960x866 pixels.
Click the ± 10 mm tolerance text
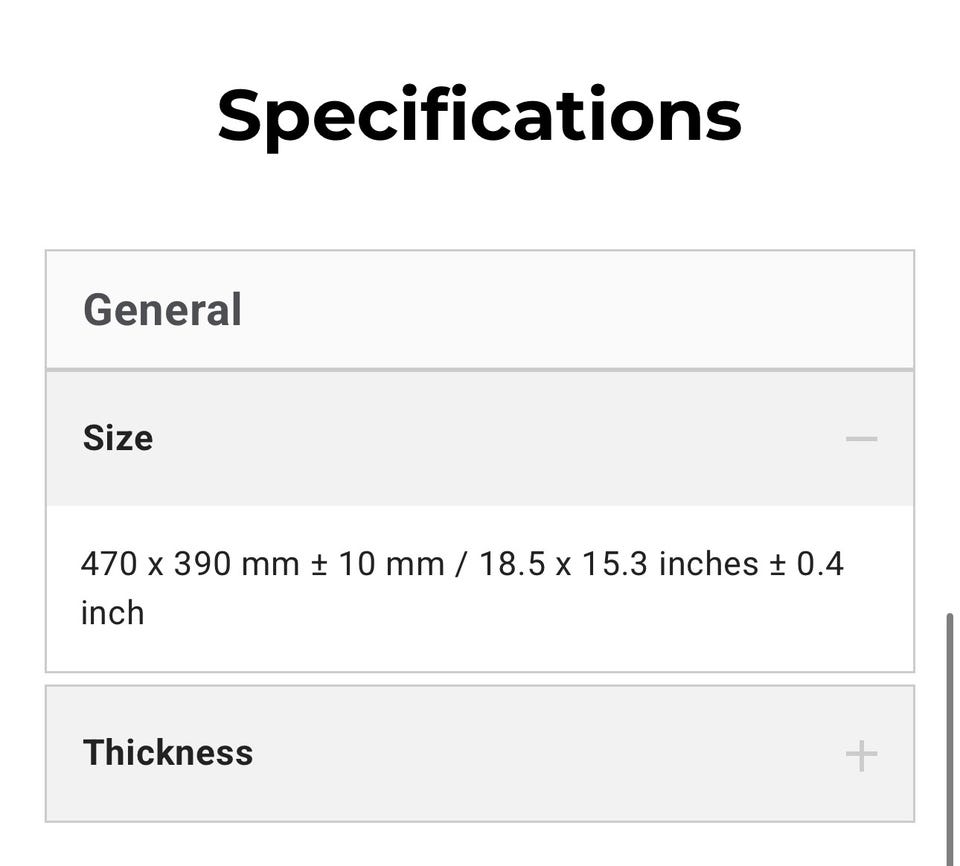pos(377,564)
